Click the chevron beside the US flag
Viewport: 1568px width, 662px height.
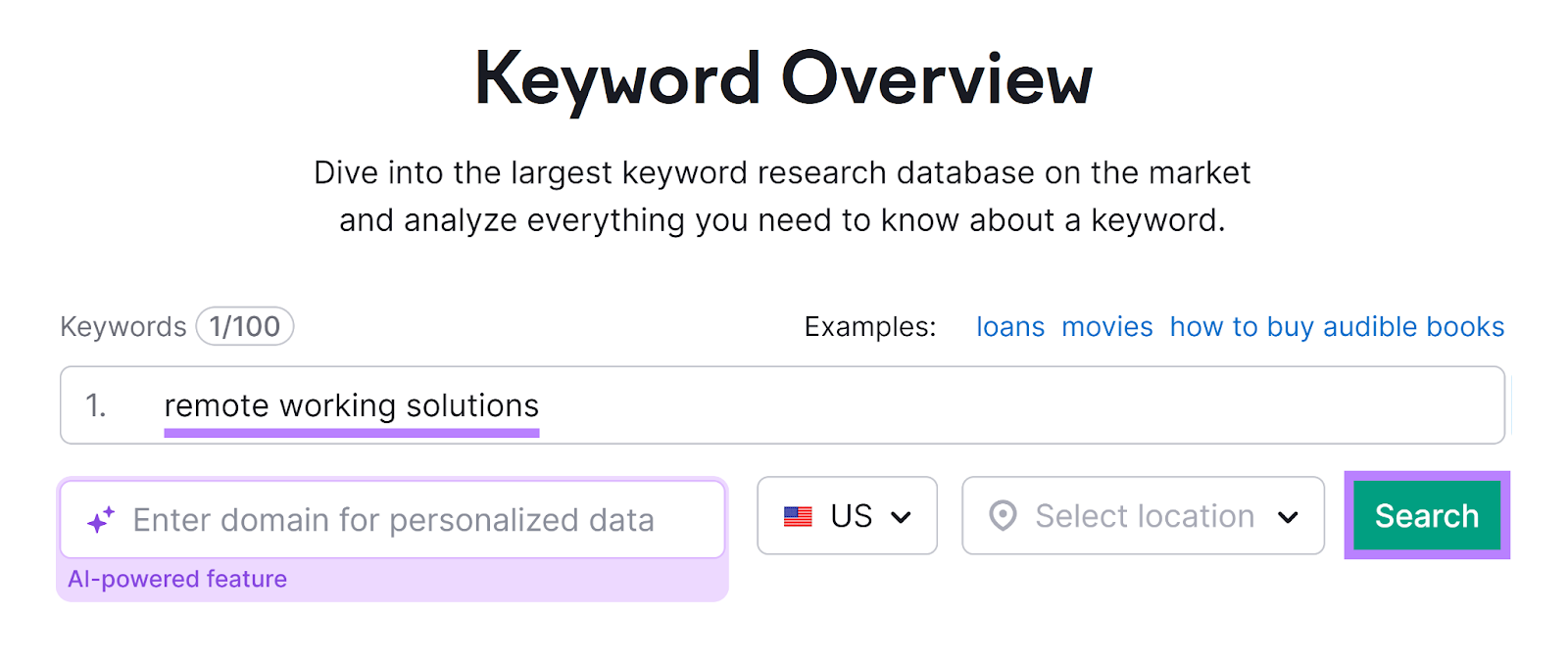coord(903,516)
